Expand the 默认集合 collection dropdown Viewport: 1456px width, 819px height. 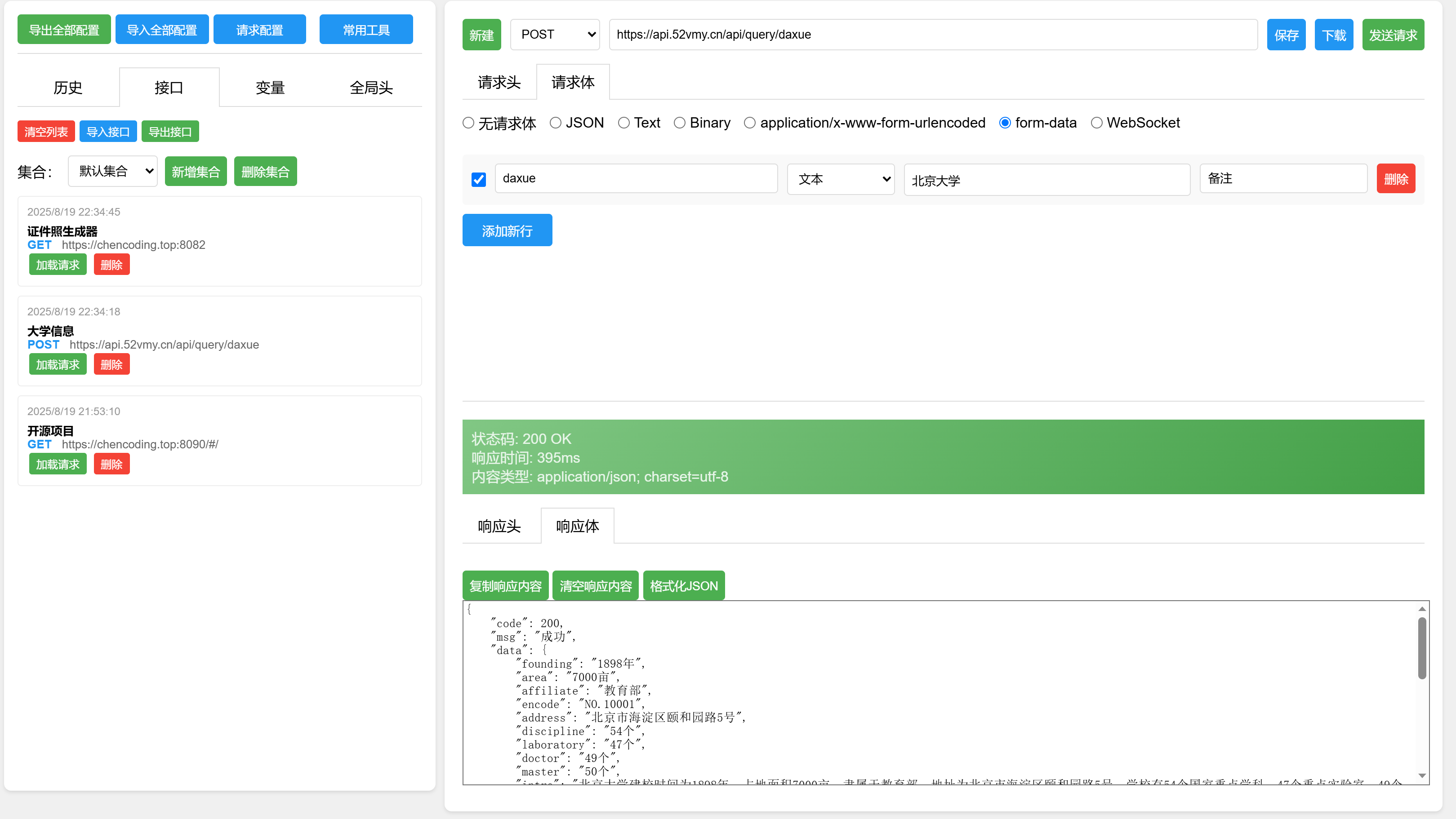tap(112, 171)
